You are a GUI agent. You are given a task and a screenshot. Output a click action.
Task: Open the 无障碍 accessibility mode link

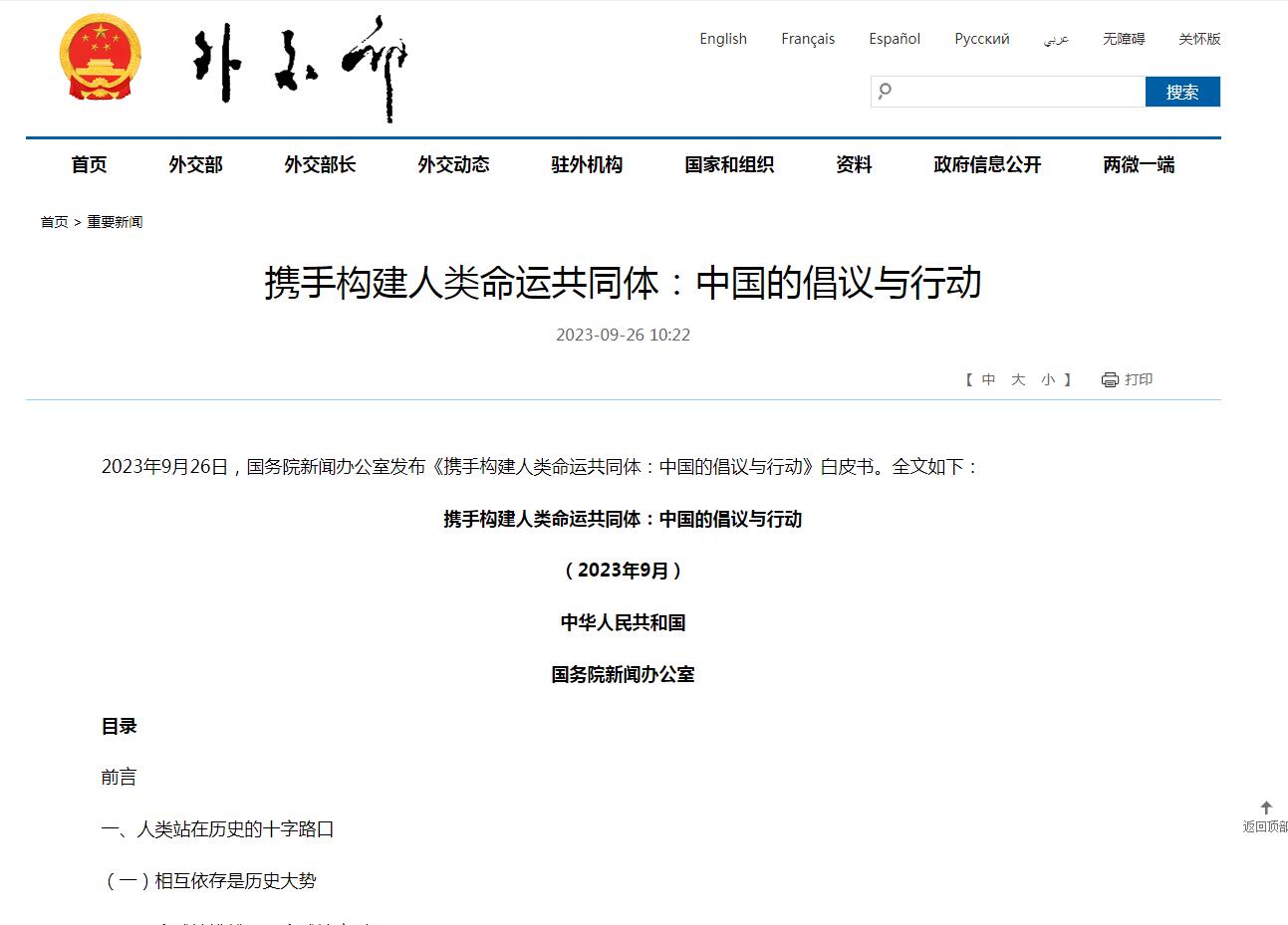point(1124,39)
